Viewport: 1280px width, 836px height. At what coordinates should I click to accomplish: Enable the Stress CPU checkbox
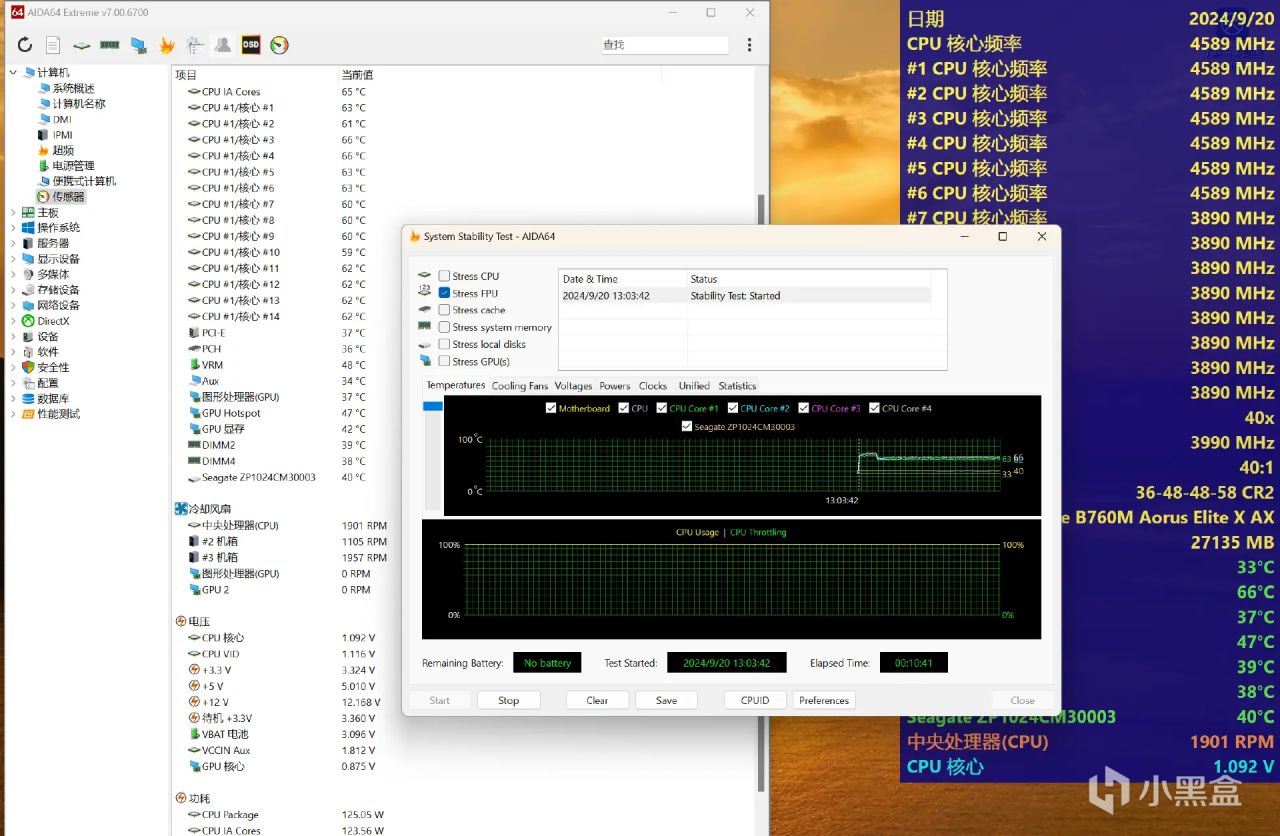click(x=444, y=276)
